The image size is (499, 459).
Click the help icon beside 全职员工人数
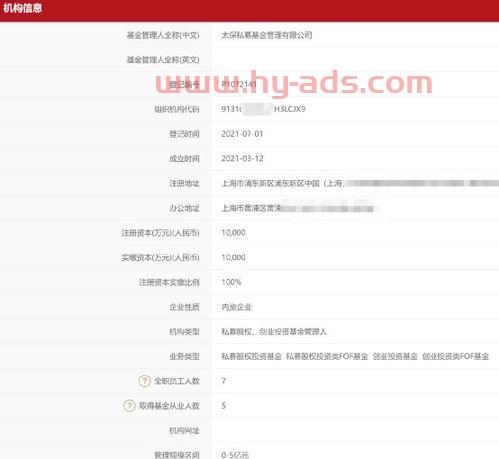pos(144,381)
